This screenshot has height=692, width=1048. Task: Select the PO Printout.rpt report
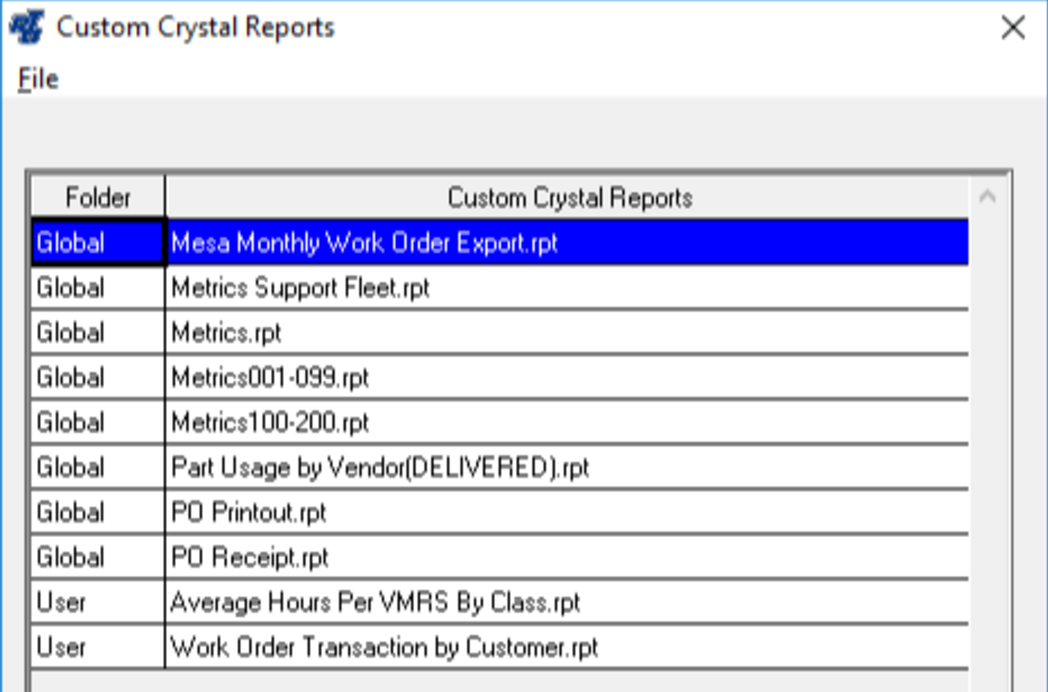(x=249, y=513)
